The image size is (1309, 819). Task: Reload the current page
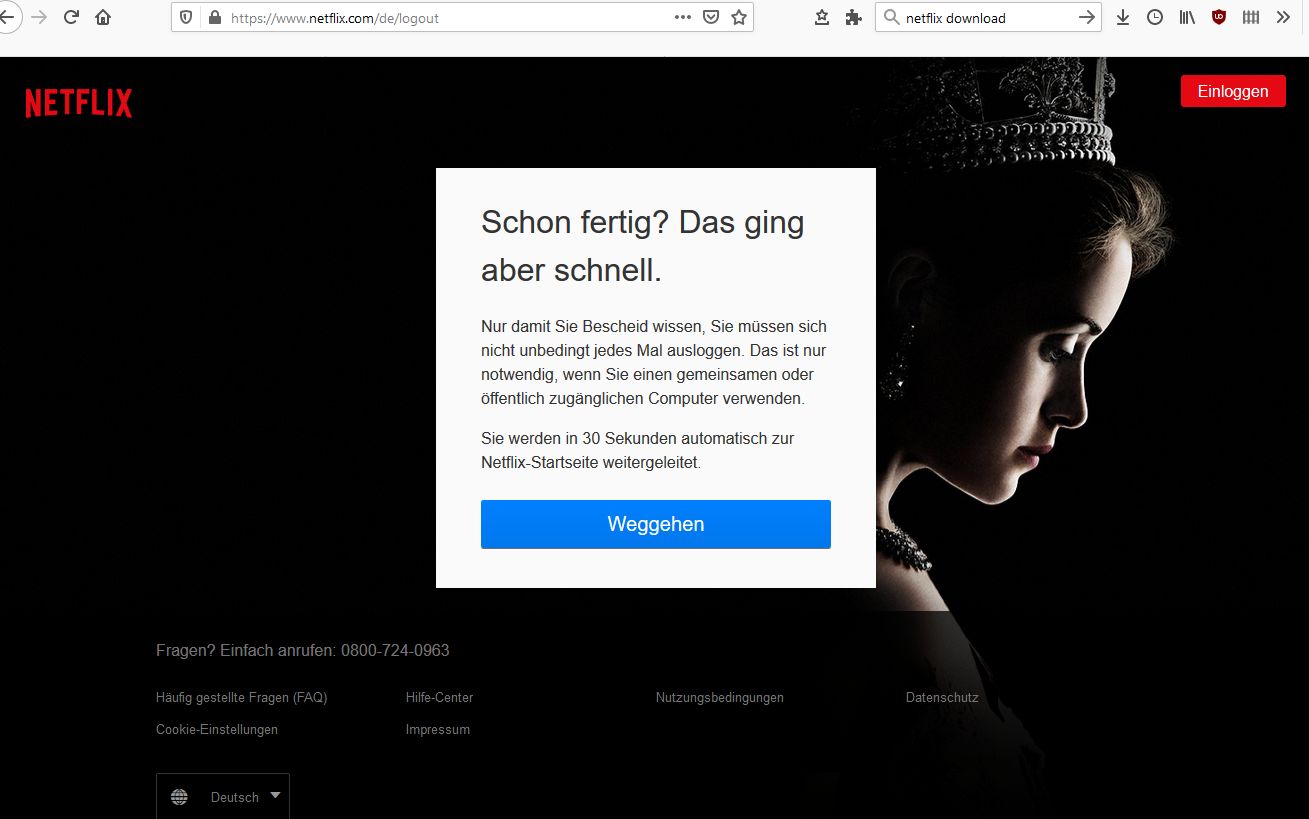[x=71, y=17]
